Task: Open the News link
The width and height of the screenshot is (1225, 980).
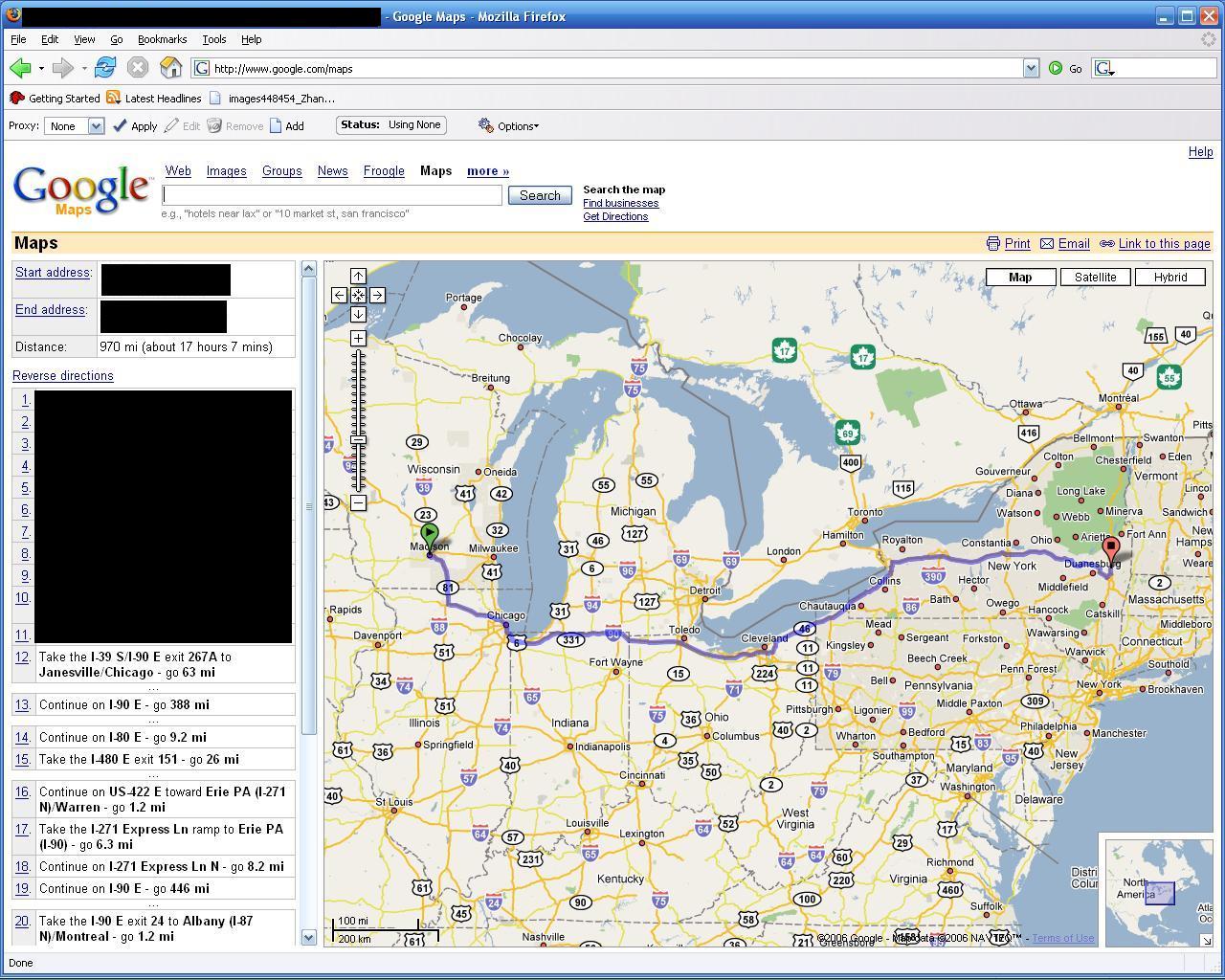Action: coord(332,170)
